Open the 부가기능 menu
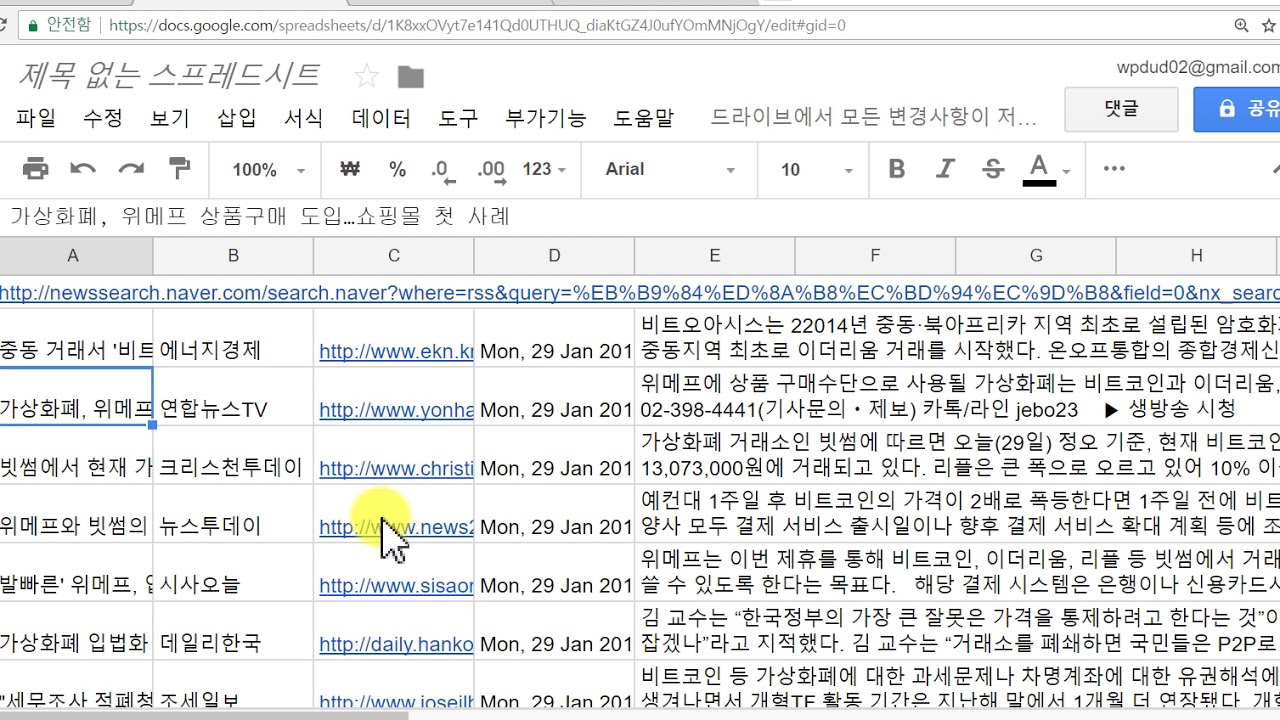The width and height of the screenshot is (1280, 720). pos(546,118)
